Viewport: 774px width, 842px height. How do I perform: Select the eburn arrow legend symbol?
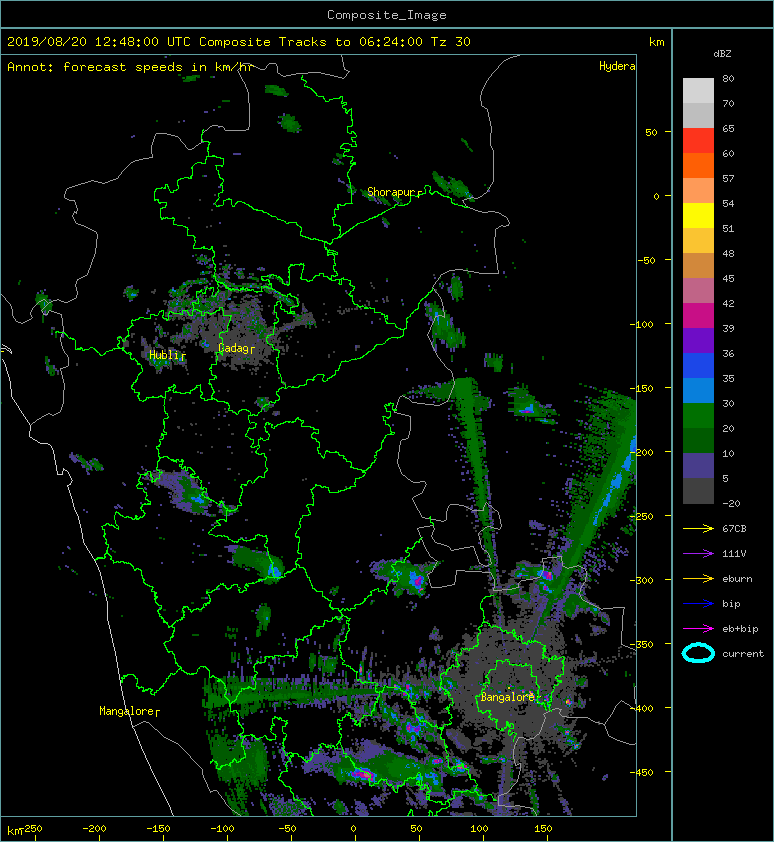pos(698,578)
